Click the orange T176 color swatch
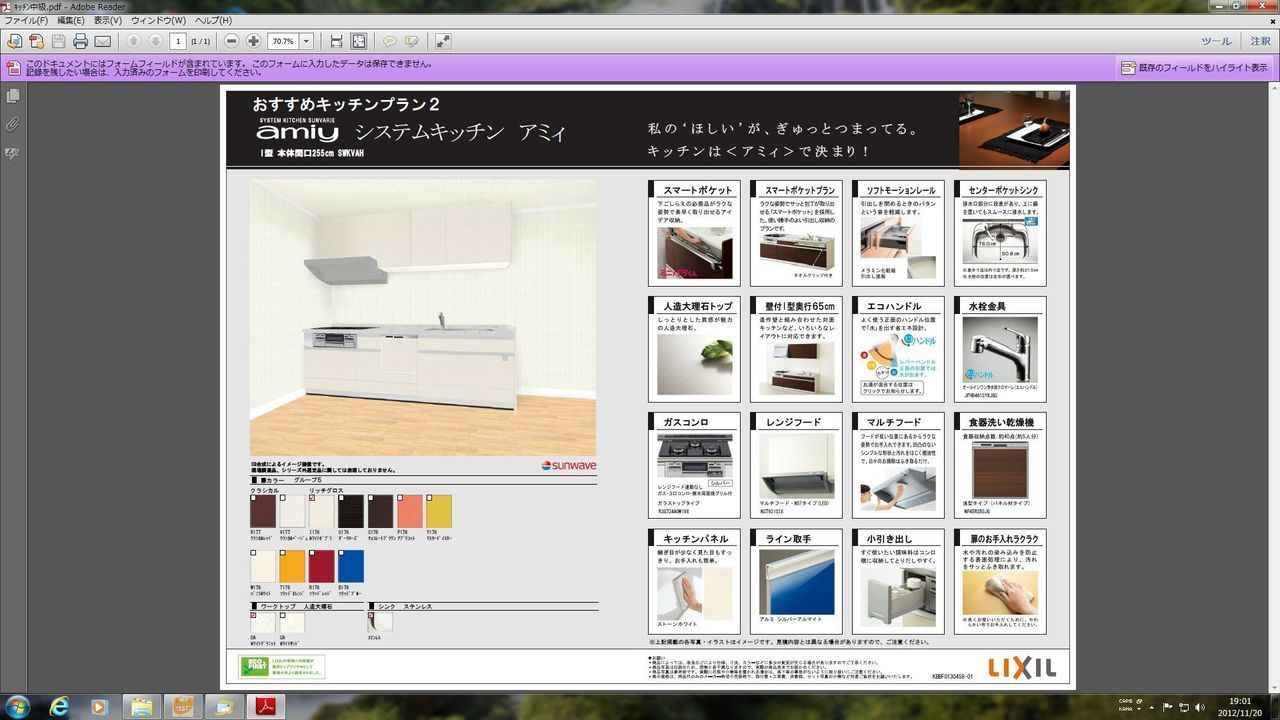This screenshot has height=720, width=1280. (x=292, y=567)
